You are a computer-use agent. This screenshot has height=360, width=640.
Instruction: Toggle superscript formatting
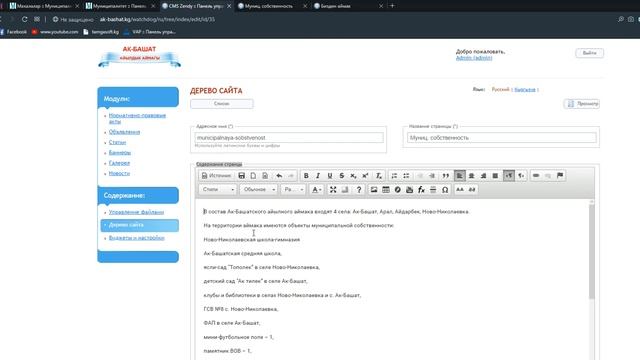[365, 176]
